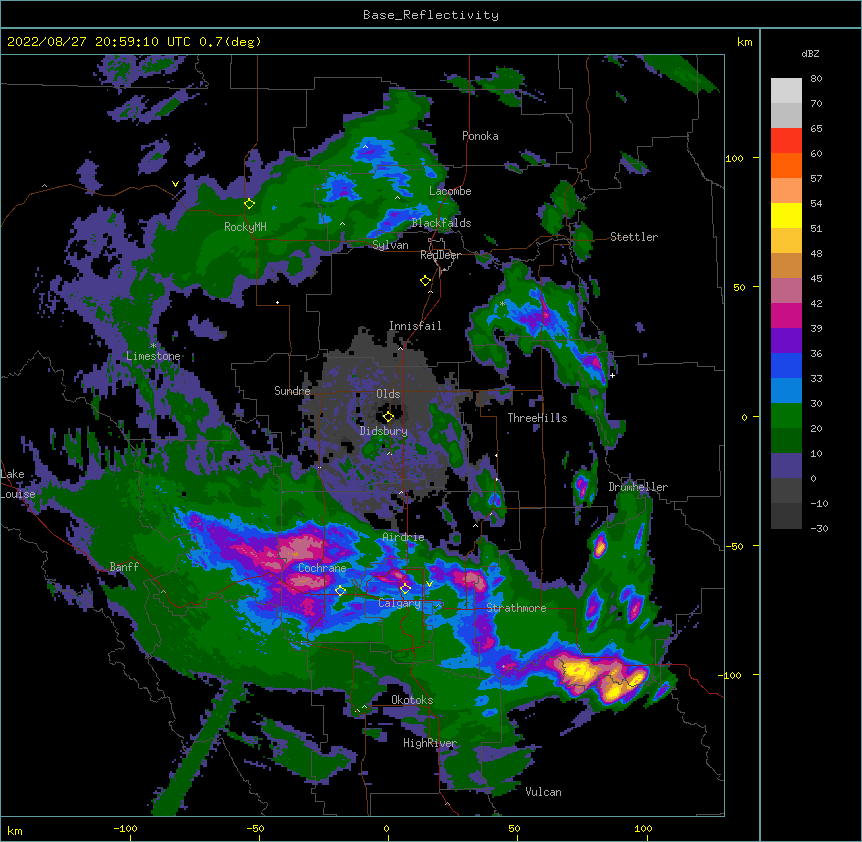This screenshot has width=862, height=842.
Task: Select the orange 57-60 dBZ legend swatch
Action: 786,165
